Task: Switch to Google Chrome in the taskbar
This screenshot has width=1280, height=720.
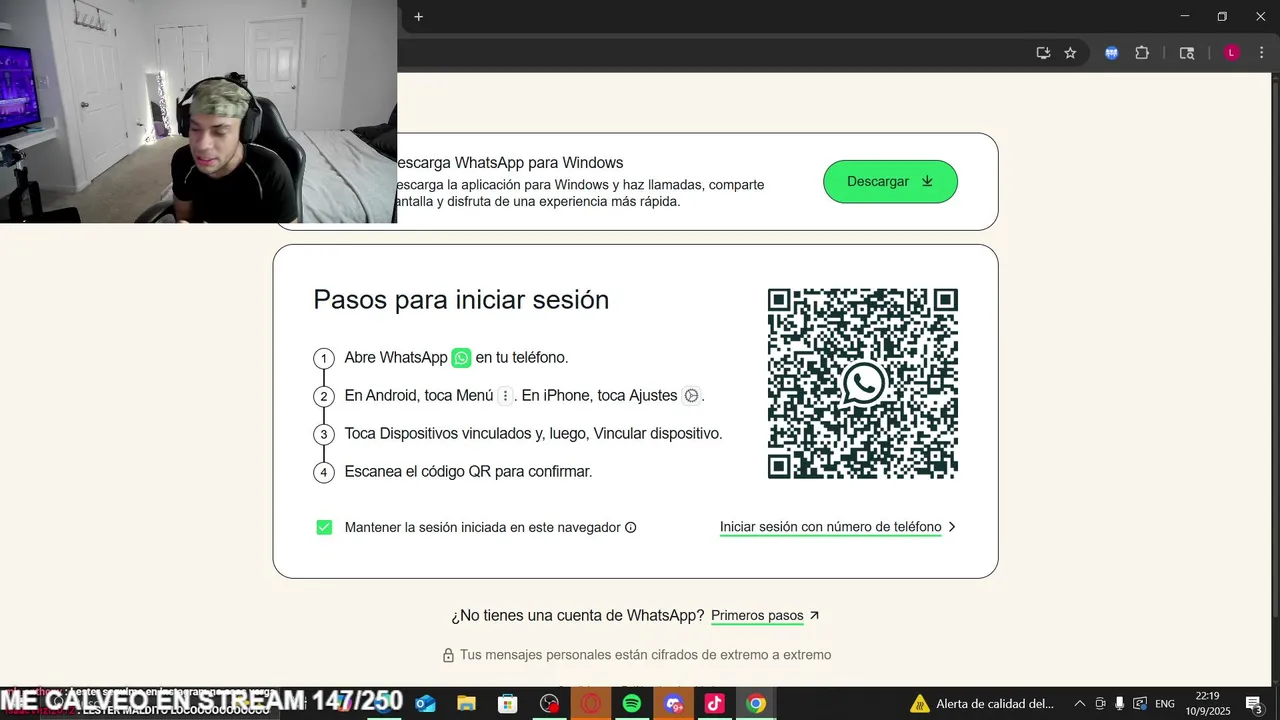Action: (x=756, y=704)
